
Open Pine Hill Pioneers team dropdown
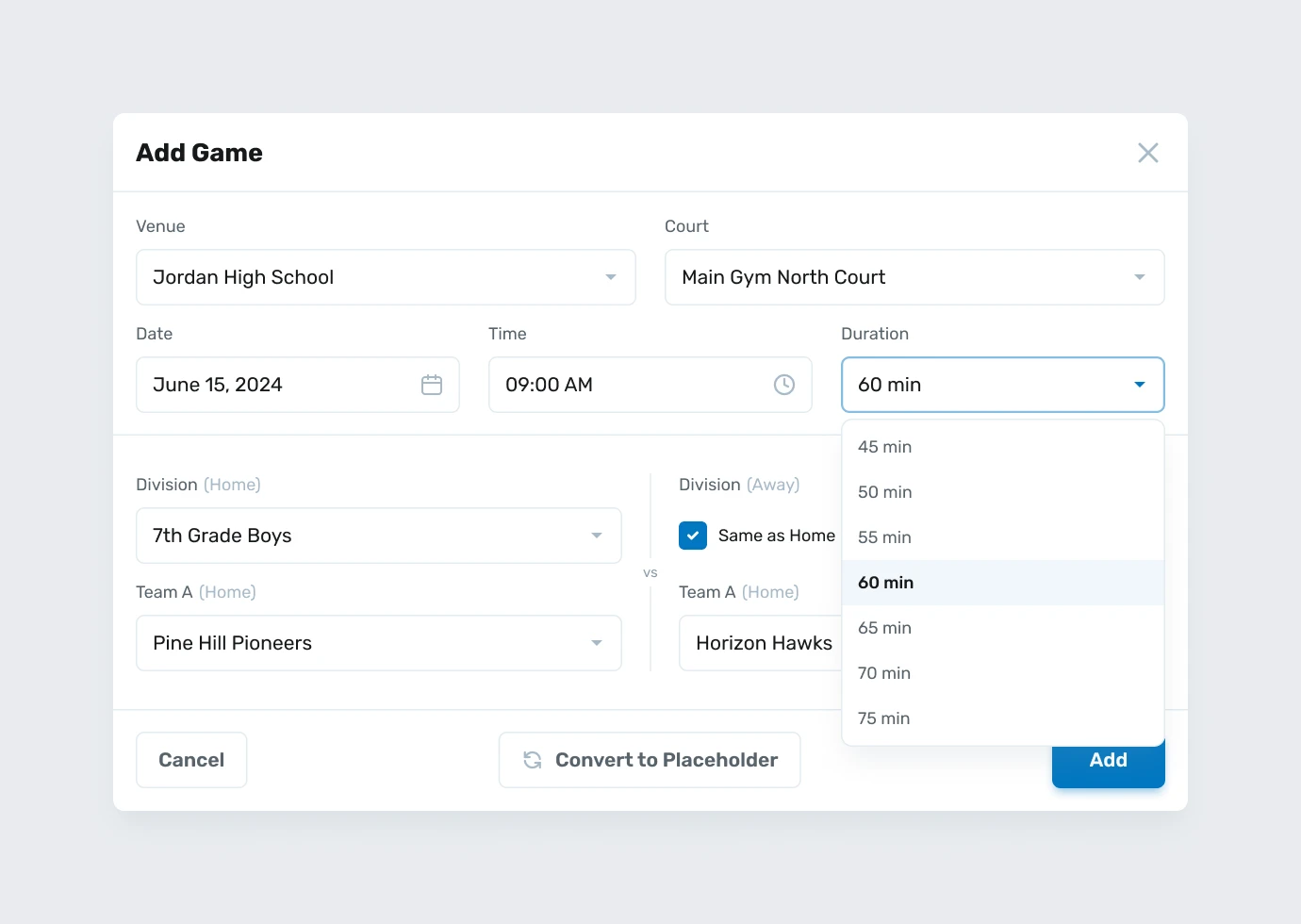(378, 643)
